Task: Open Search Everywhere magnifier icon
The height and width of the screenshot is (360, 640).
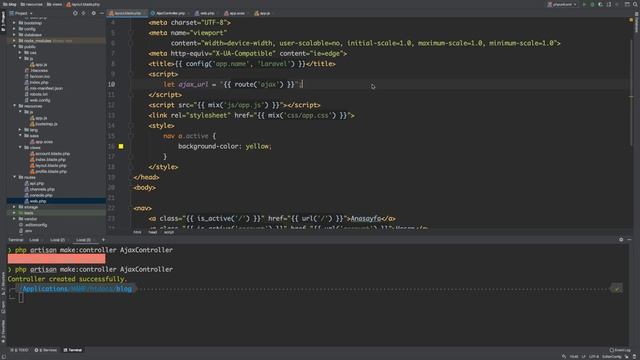Action: coord(635,4)
